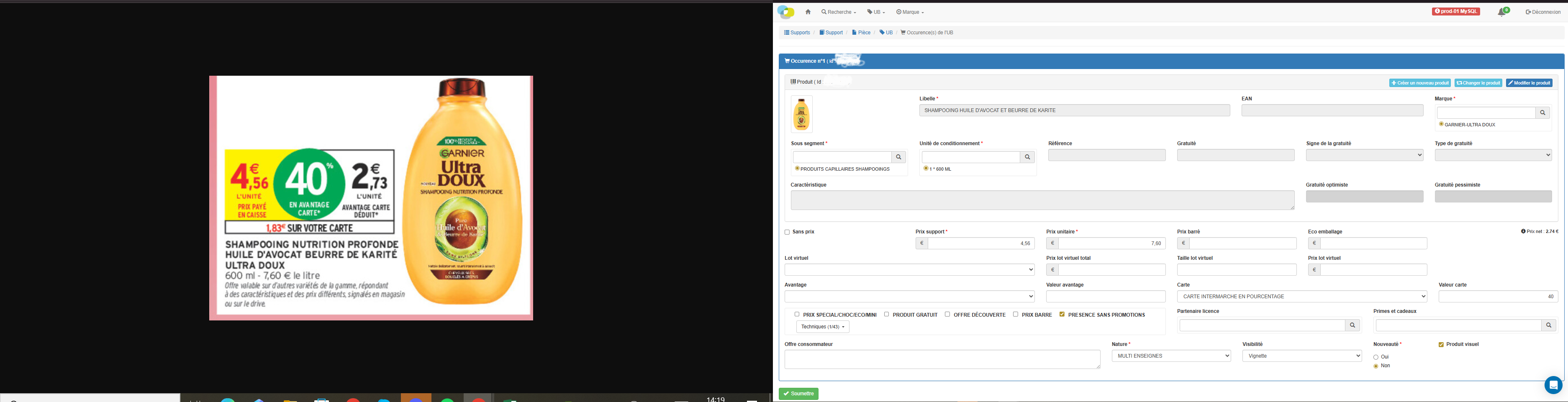This screenshot has height=402, width=1568.
Task: Uncheck Presence sans promotions
Action: click(x=1062, y=315)
